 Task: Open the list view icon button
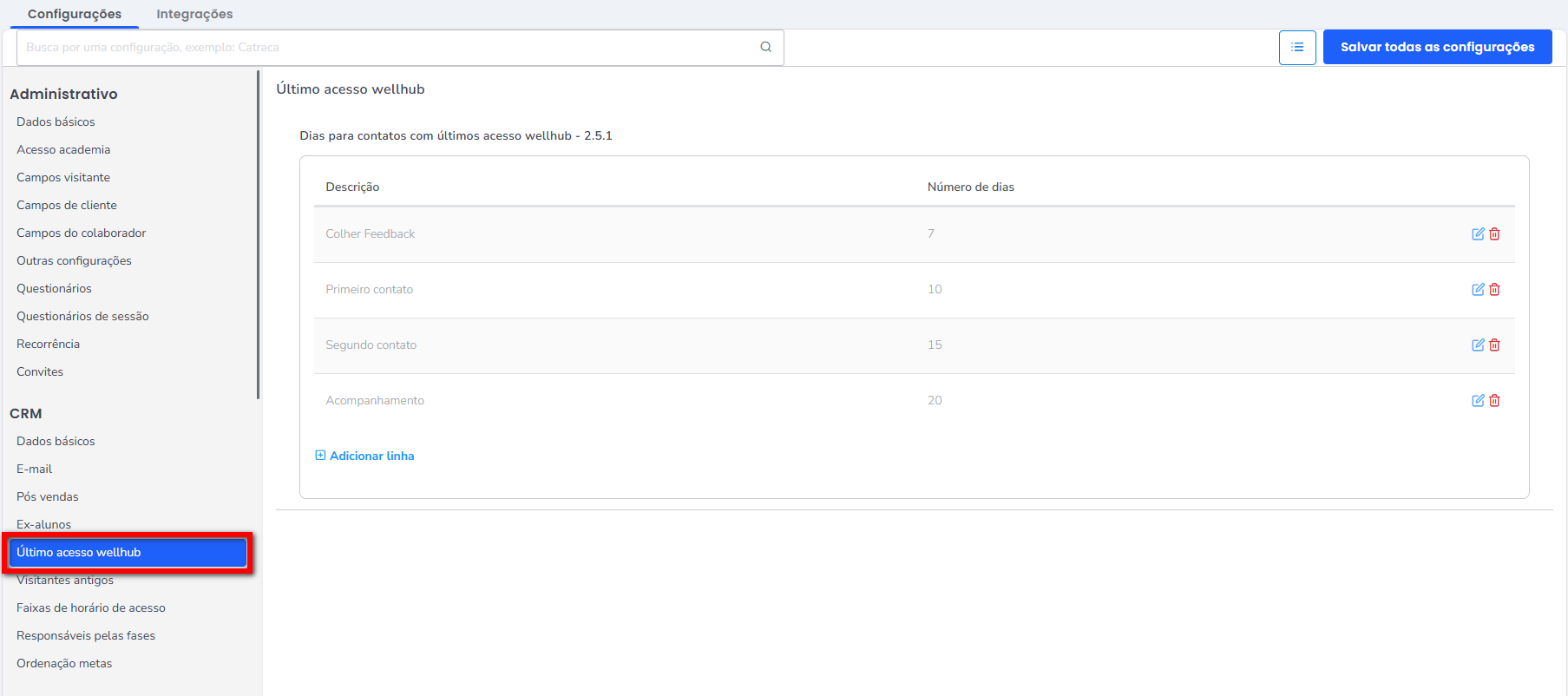point(1297,47)
